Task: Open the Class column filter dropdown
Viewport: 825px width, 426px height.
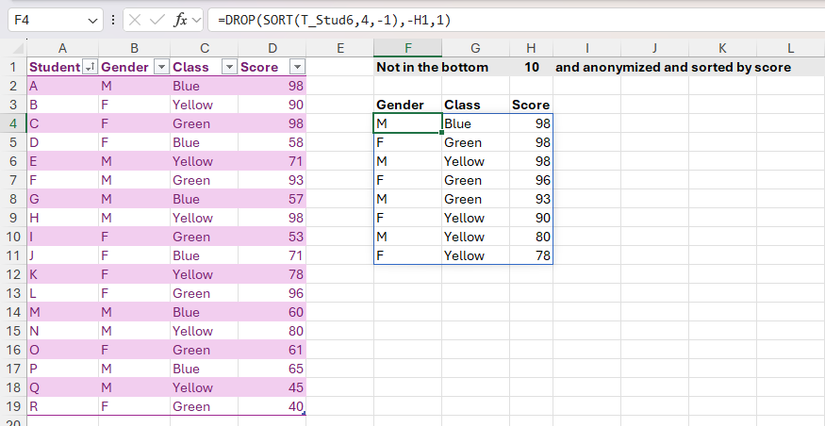Action: click(228, 67)
